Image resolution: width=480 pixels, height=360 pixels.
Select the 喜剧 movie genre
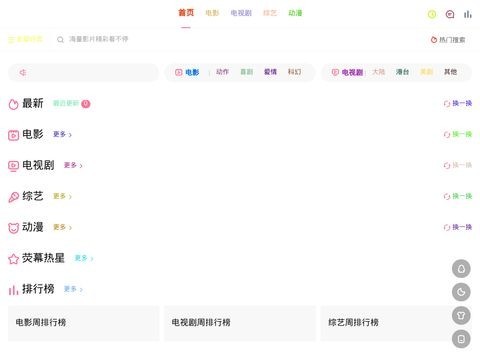[247, 72]
